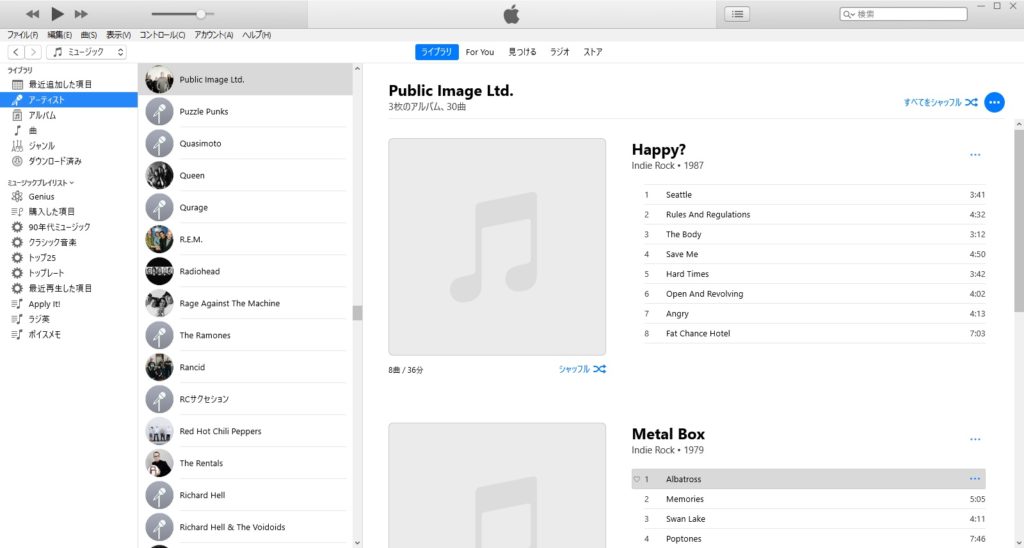Image resolution: width=1024 pixels, height=548 pixels.
Task: Open the ボイスメモ playlist
Action: click(x=69, y=334)
